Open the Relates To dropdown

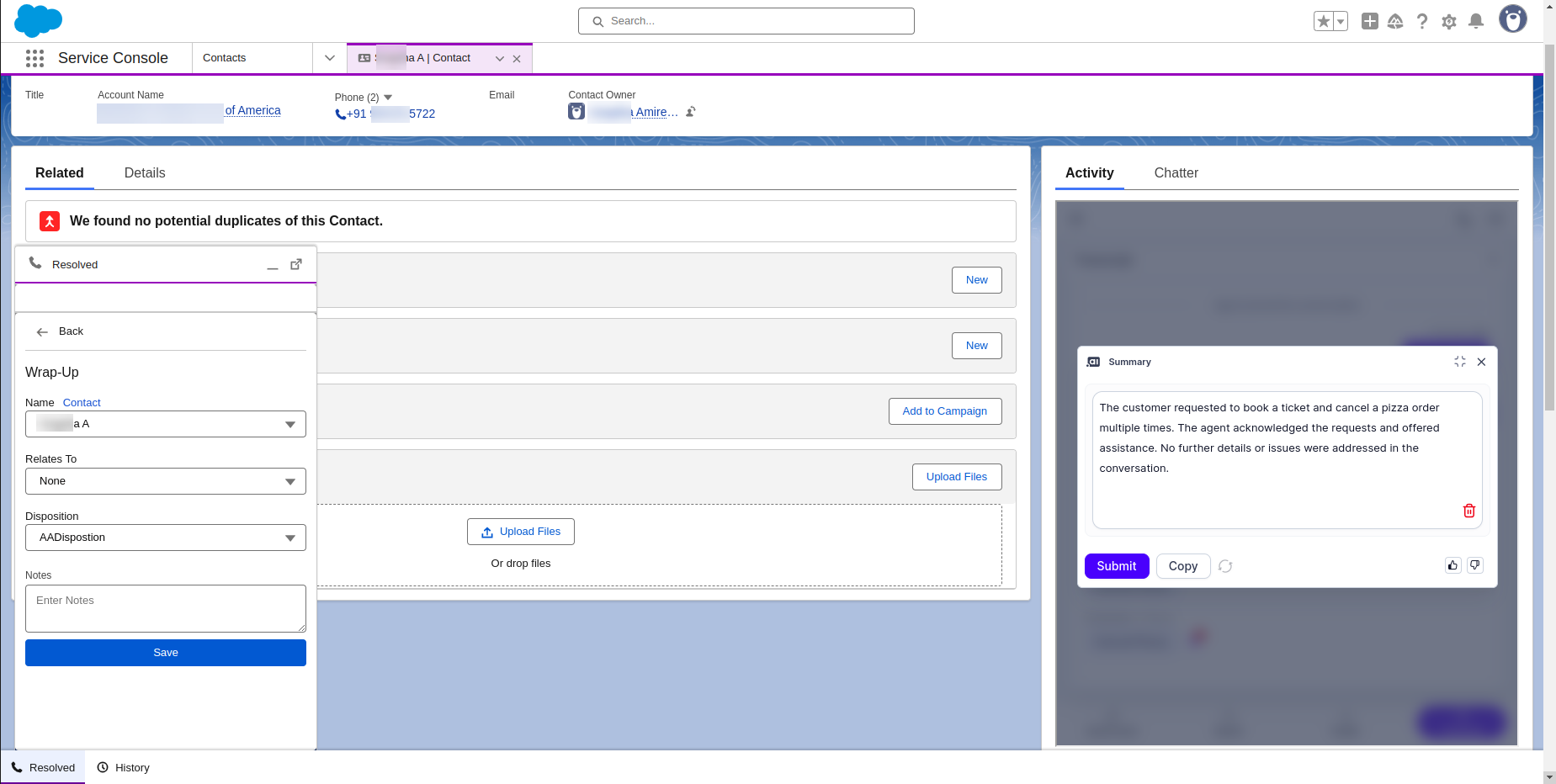pyautogui.click(x=166, y=481)
